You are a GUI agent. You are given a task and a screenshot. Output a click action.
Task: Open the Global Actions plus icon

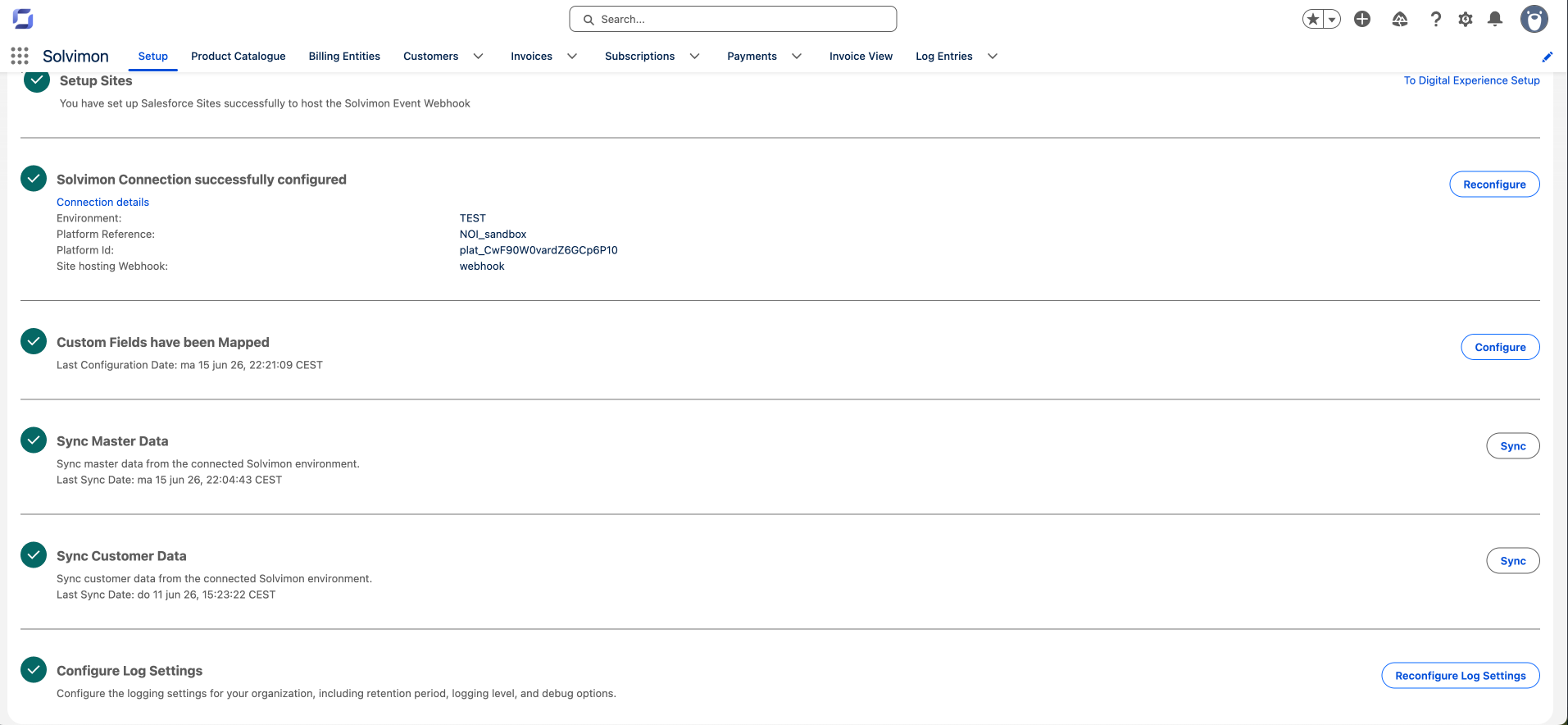pos(1362,19)
